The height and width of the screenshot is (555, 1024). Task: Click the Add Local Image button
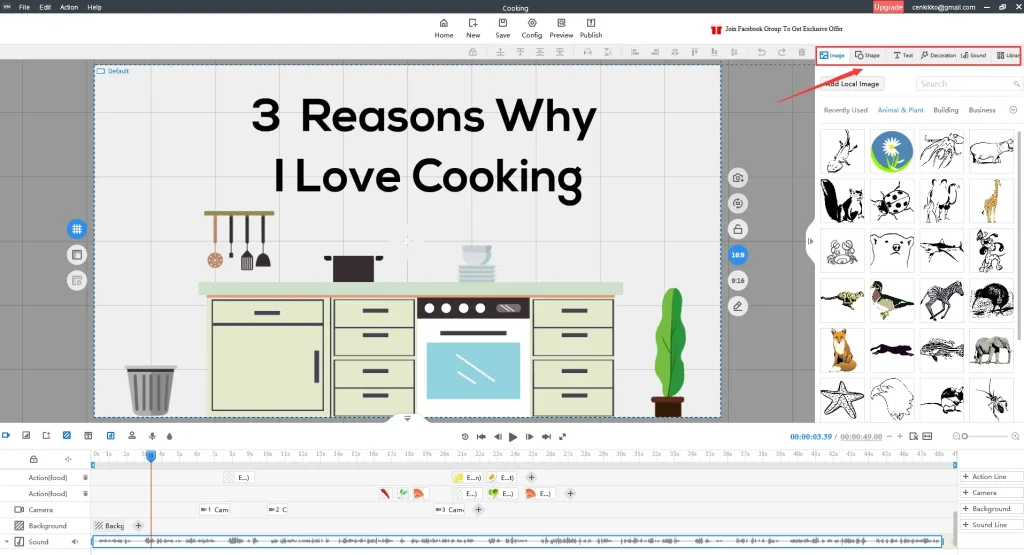point(852,84)
